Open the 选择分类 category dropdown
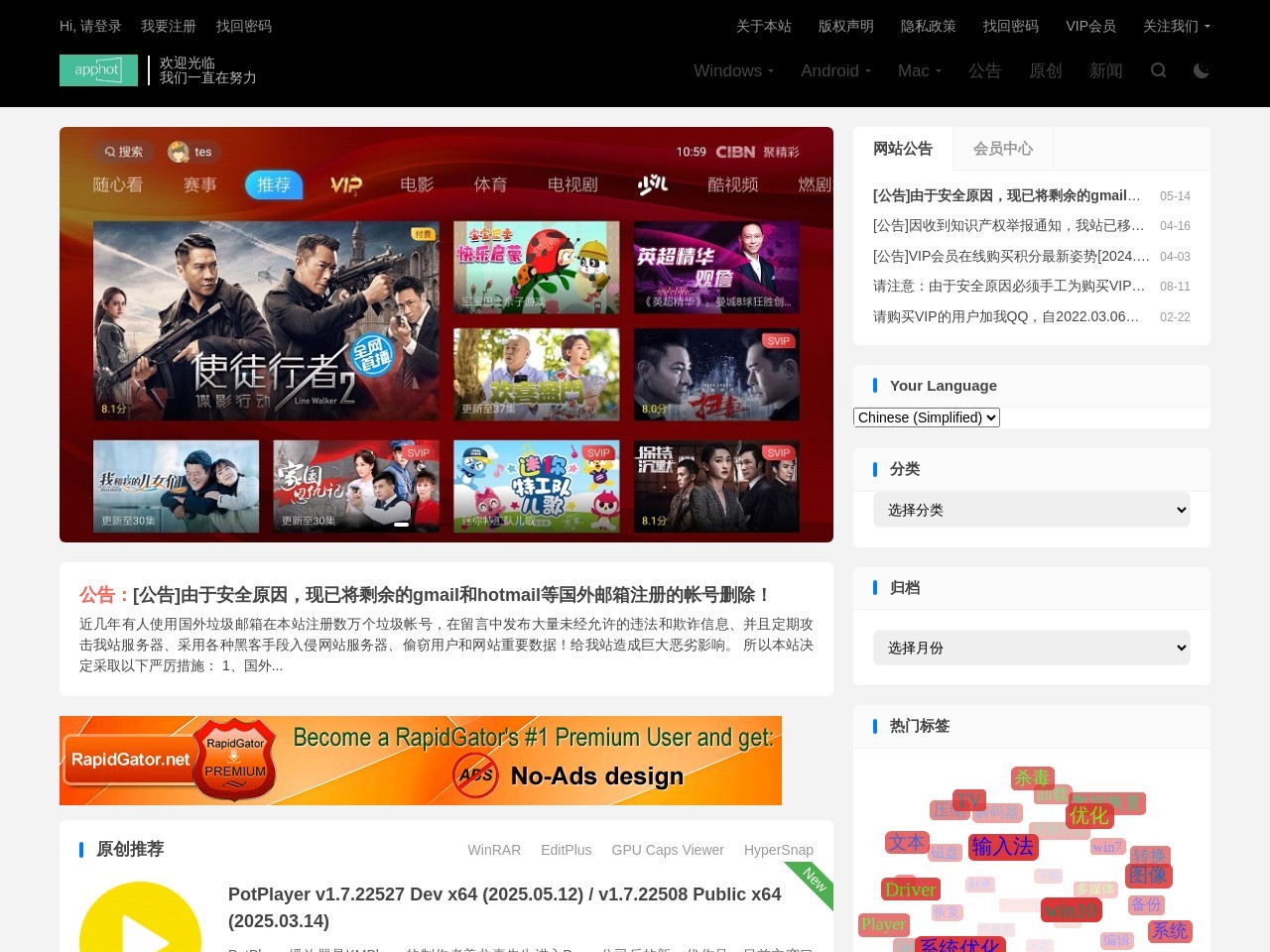Viewport: 1270px width, 952px height. coord(1032,510)
